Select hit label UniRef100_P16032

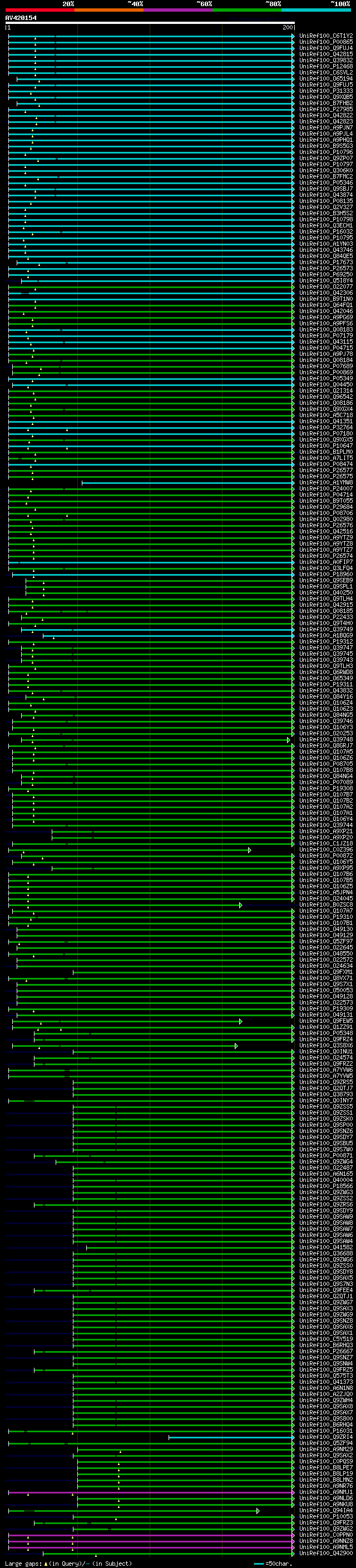[x=326, y=231]
